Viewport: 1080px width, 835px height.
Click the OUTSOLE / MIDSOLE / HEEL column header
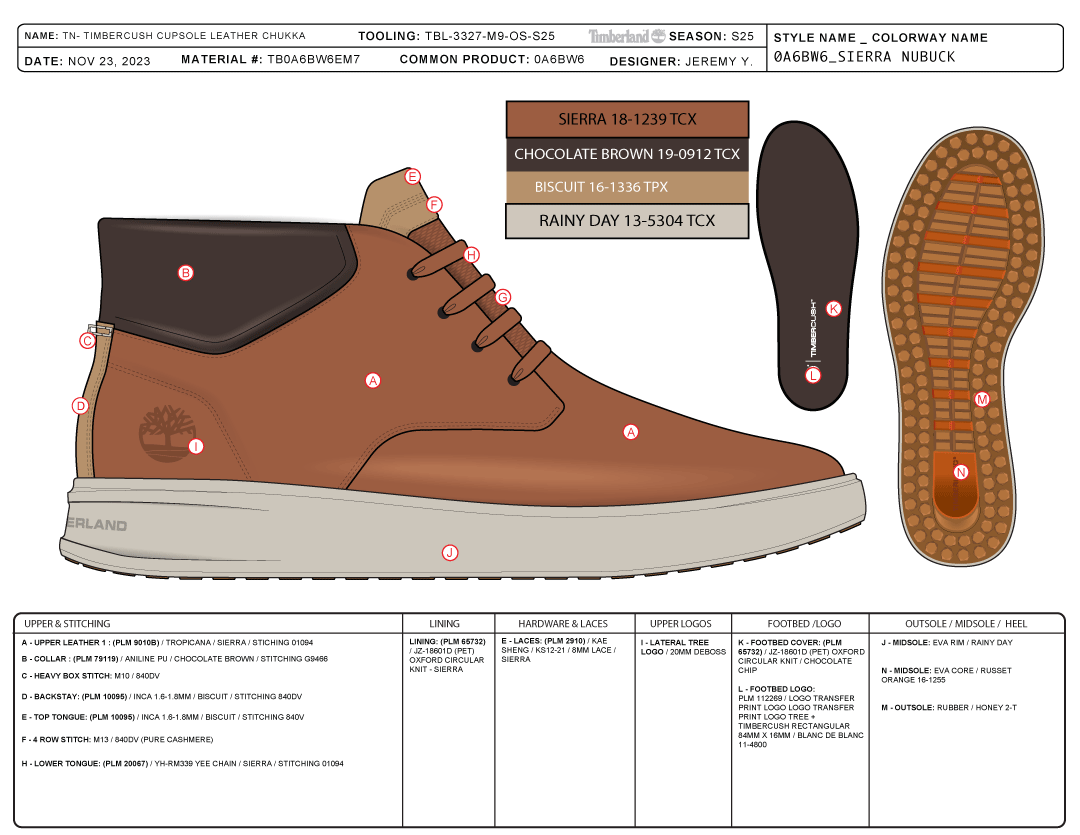pos(966,623)
